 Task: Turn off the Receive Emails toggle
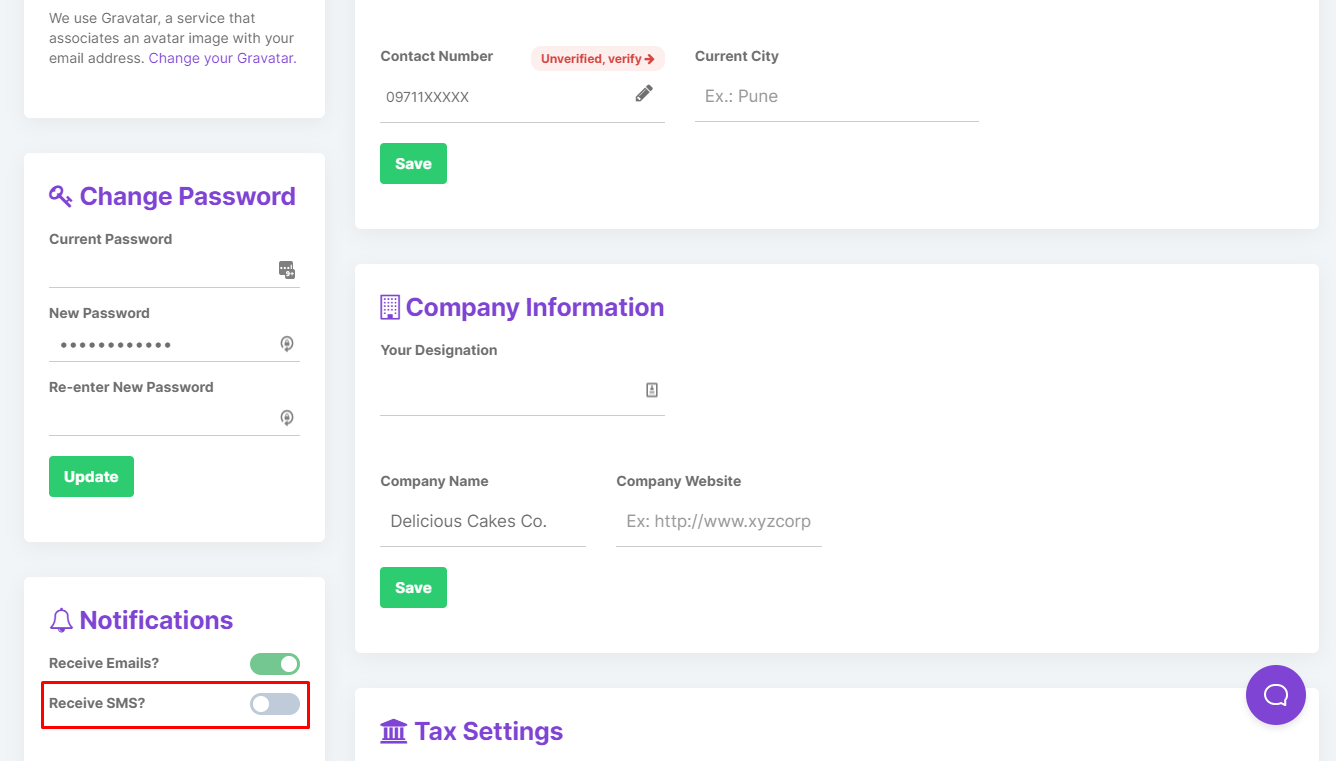[275, 664]
